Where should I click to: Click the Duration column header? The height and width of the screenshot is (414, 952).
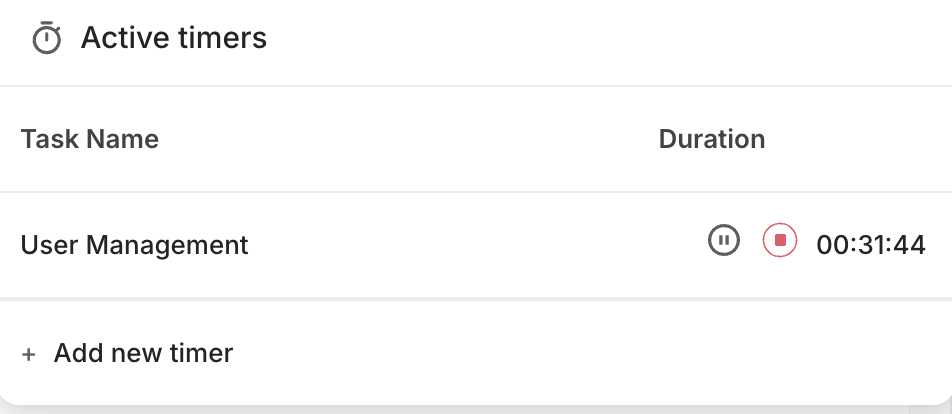(x=711, y=139)
